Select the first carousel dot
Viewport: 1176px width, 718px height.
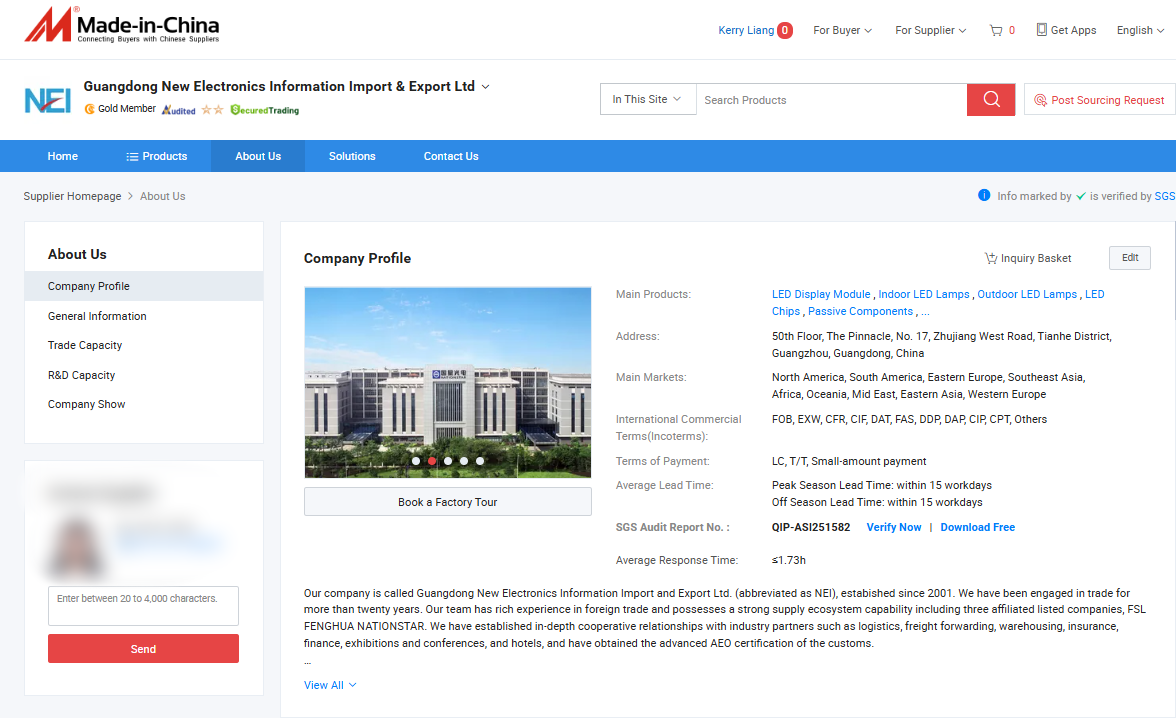point(416,461)
